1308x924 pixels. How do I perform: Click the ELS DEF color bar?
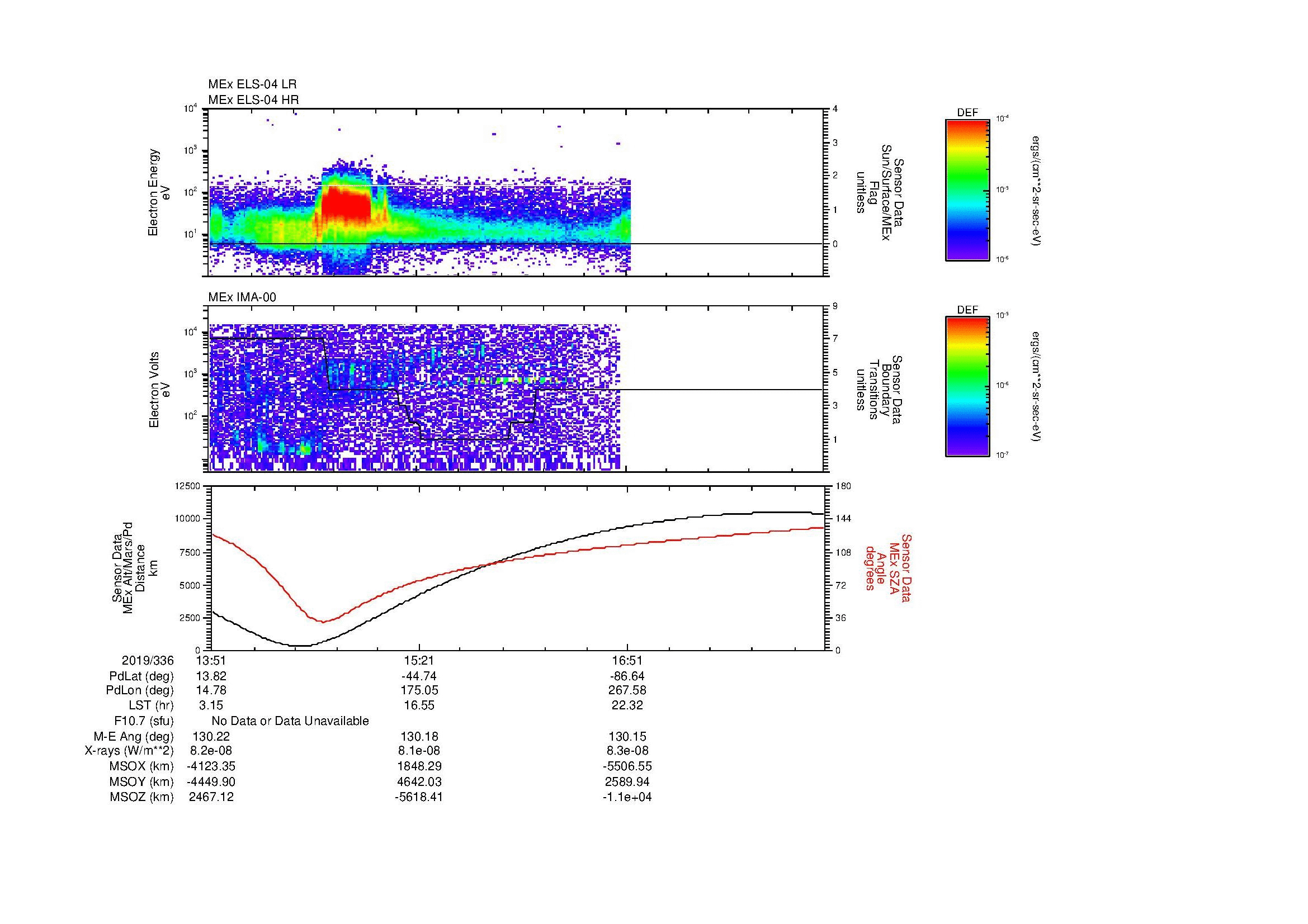tap(967, 189)
